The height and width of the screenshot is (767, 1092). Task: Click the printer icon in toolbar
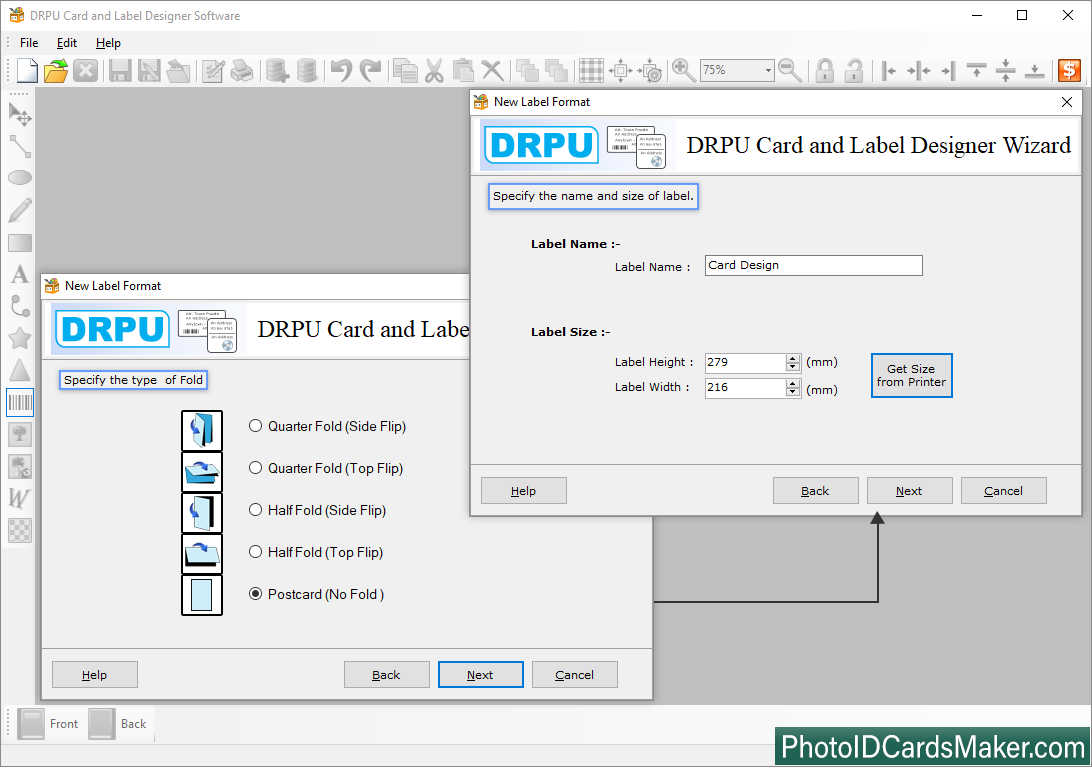242,70
